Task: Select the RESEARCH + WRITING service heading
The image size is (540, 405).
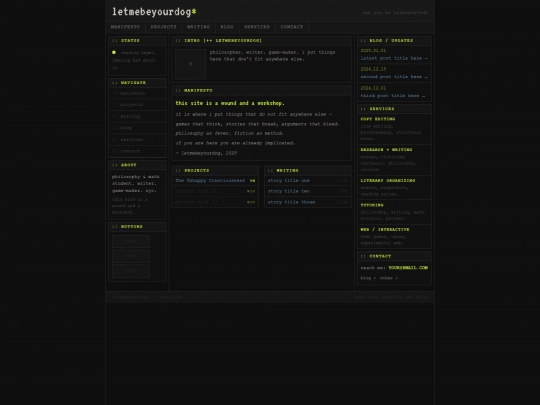Action: (386, 150)
